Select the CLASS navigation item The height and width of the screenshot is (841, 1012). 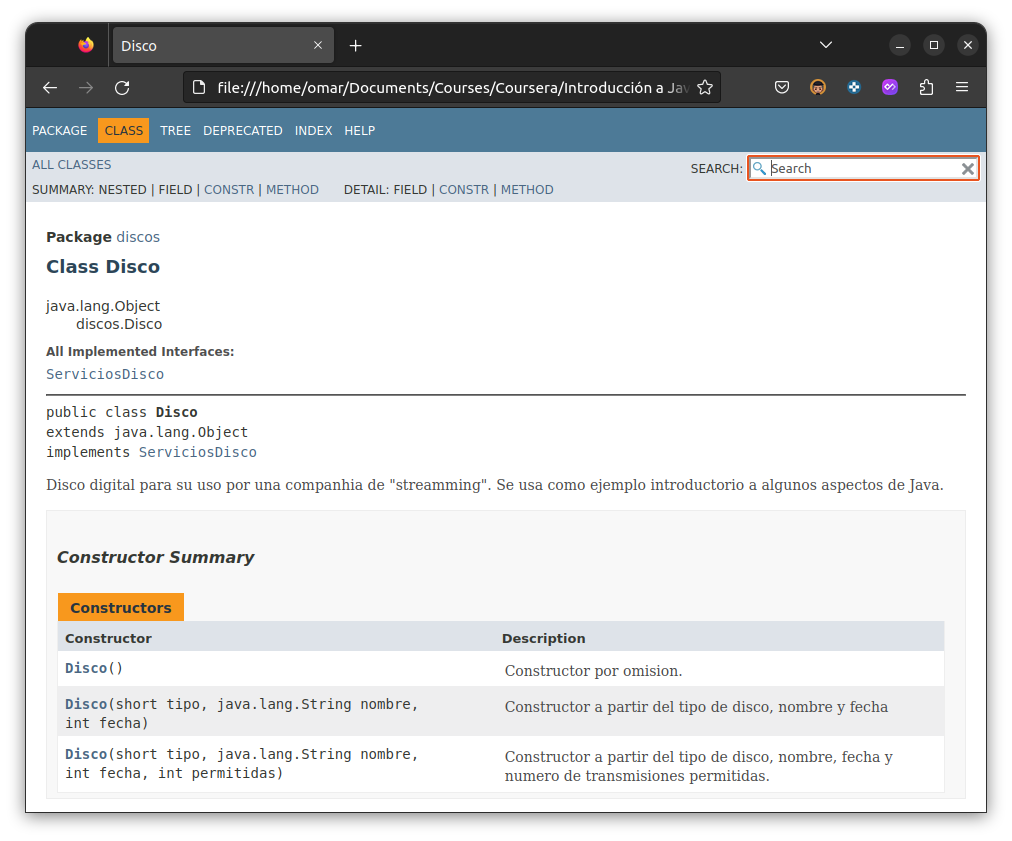(123, 130)
